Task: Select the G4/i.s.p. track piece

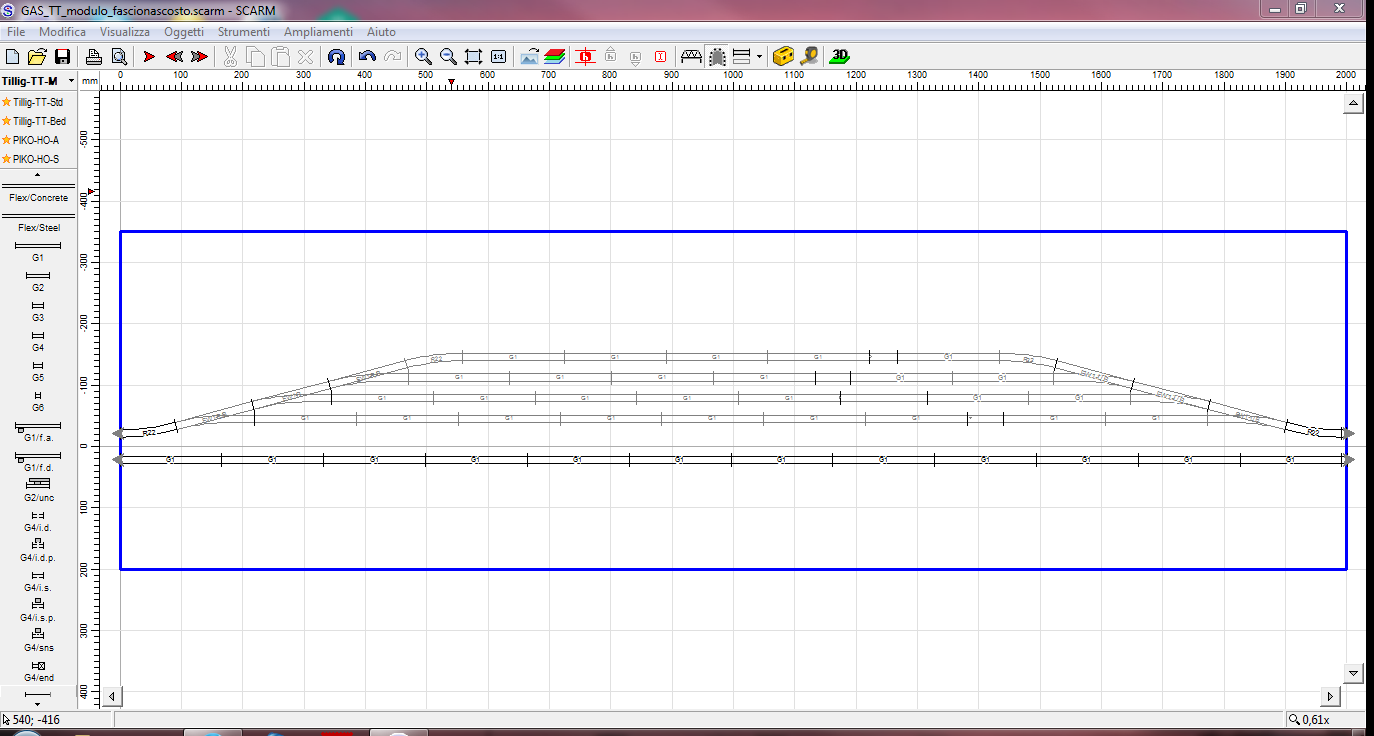Action: point(38,611)
